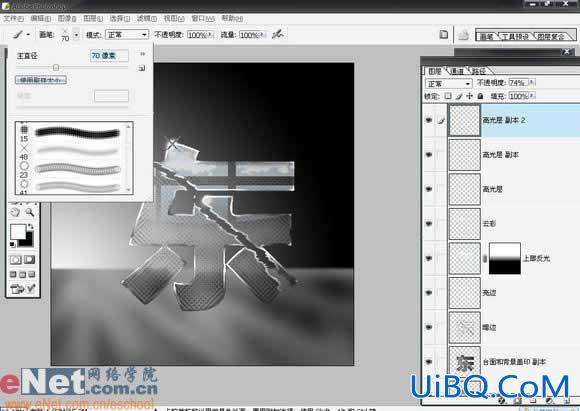Select the Hand tool
This screenshot has width=580, height=411.
coord(15,212)
